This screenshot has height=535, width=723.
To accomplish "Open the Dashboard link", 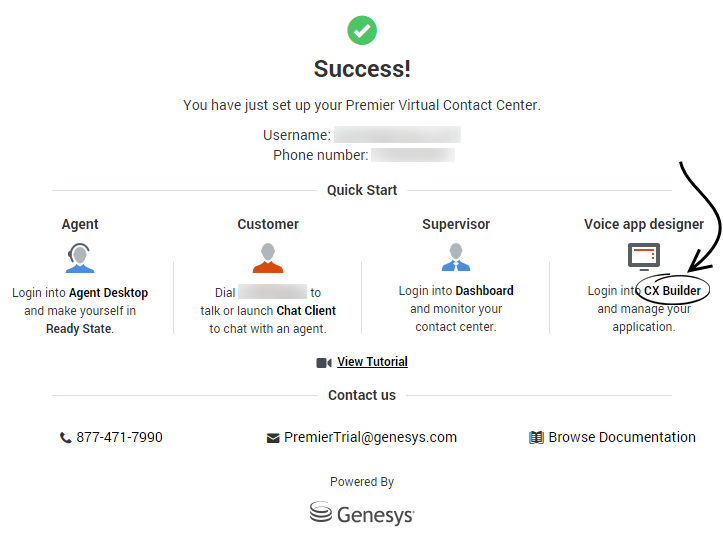I will click(x=484, y=291).
